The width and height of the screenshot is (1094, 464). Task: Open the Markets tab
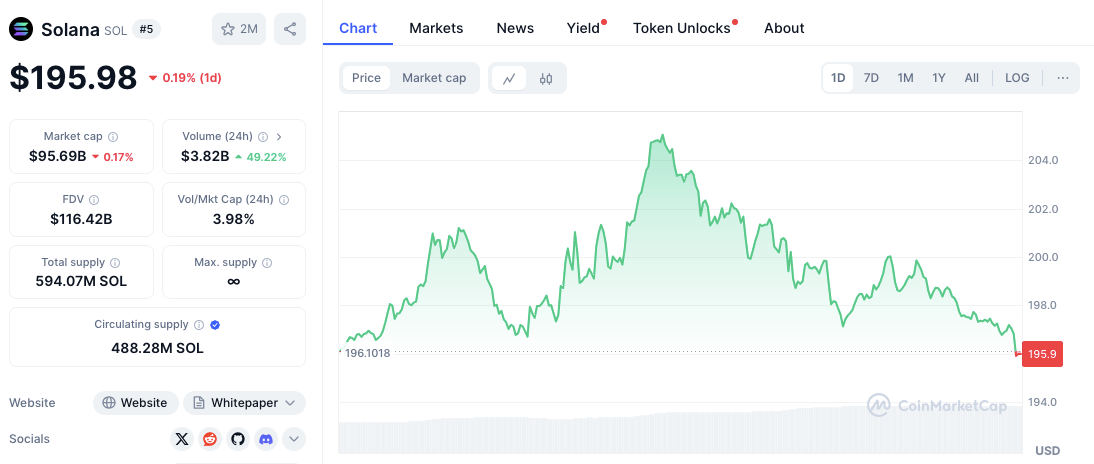click(436, 28)
